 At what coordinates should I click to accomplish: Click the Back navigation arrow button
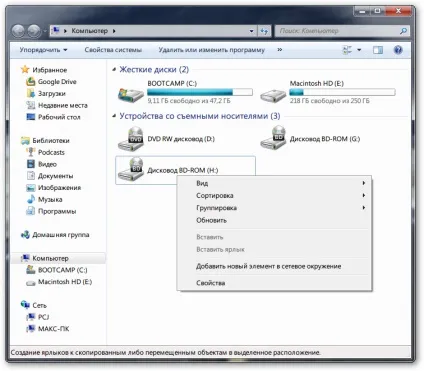pyautogui.click(x=19, y=31)
